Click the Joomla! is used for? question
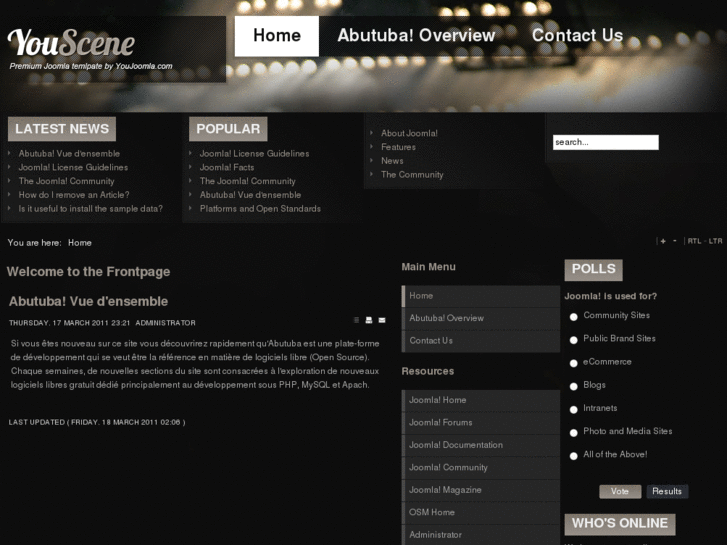 click(611, 296)
